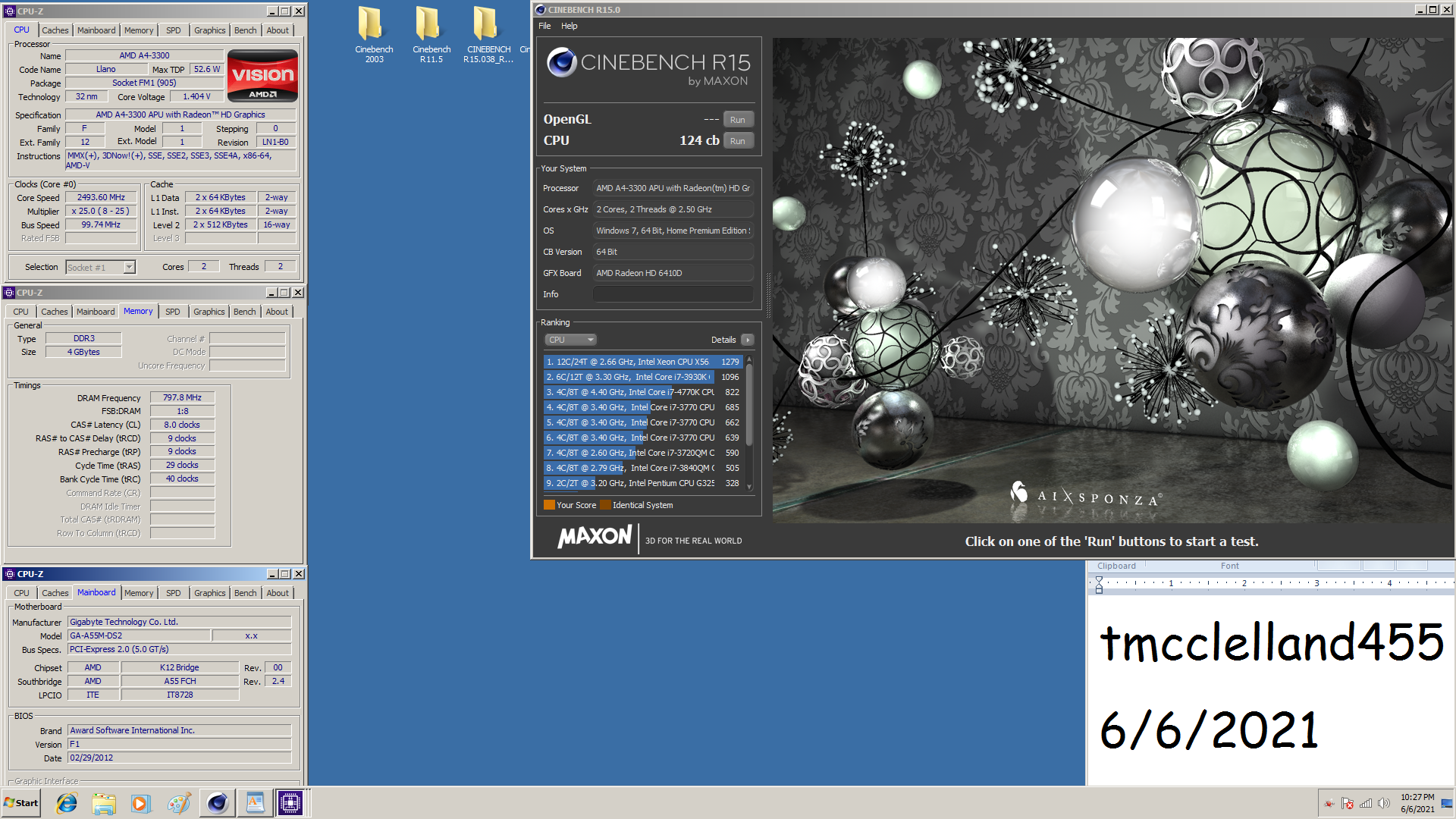1456x819 pixels.
Task: Open Windows Media Player from the taskbar
Action: (140, 803)
